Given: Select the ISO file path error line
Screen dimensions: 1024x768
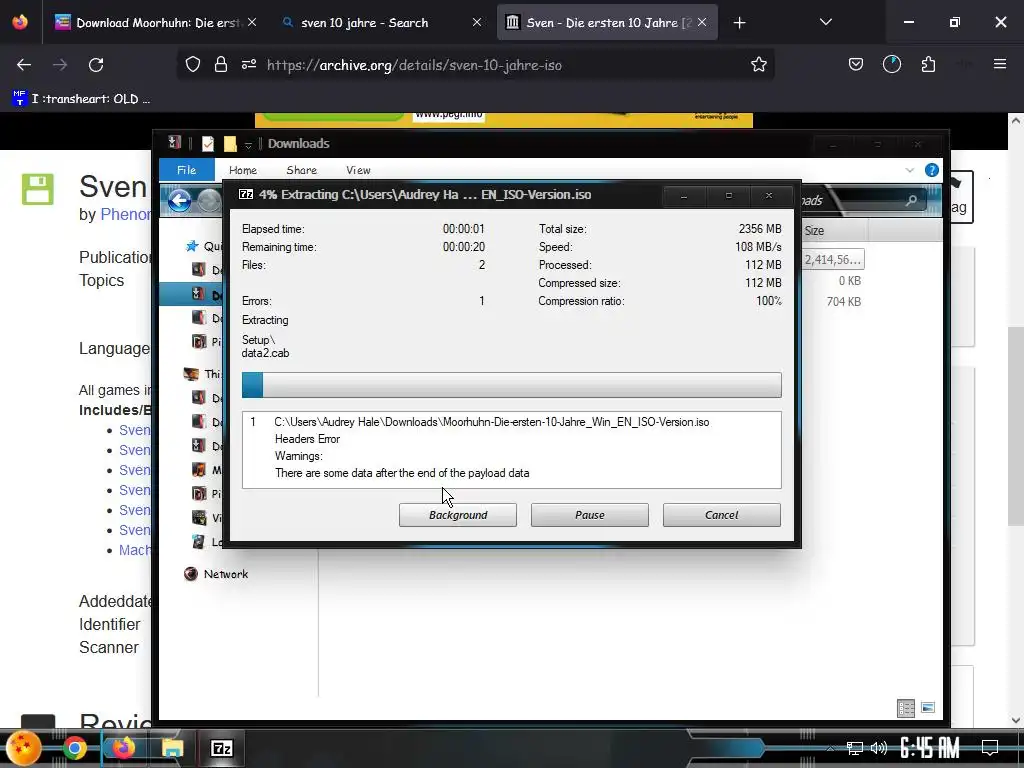Looking at the screenshot, I should (492, 422).
